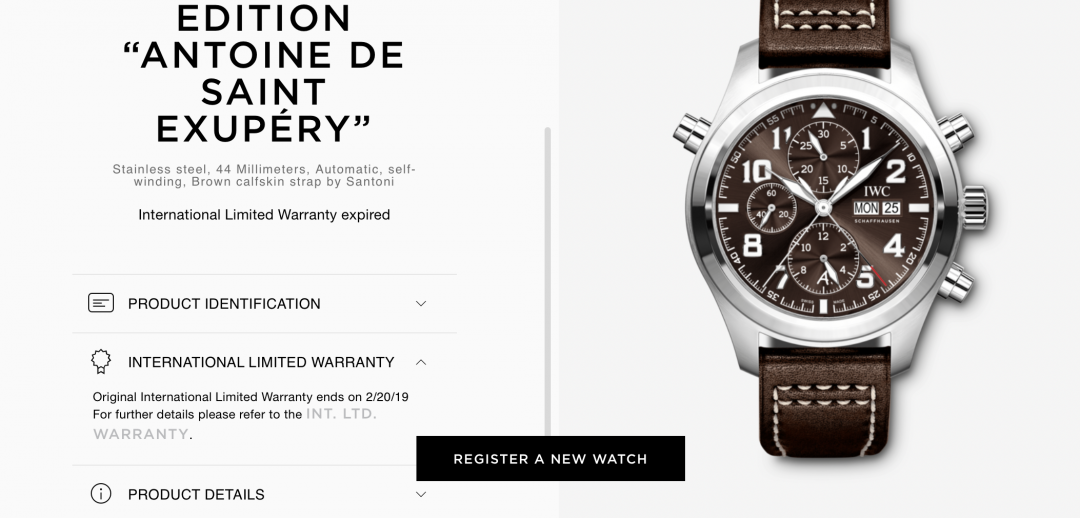Expand the Product Details chevron arrow
Viewport: 1080px width, 518px height.
point(421,494)
